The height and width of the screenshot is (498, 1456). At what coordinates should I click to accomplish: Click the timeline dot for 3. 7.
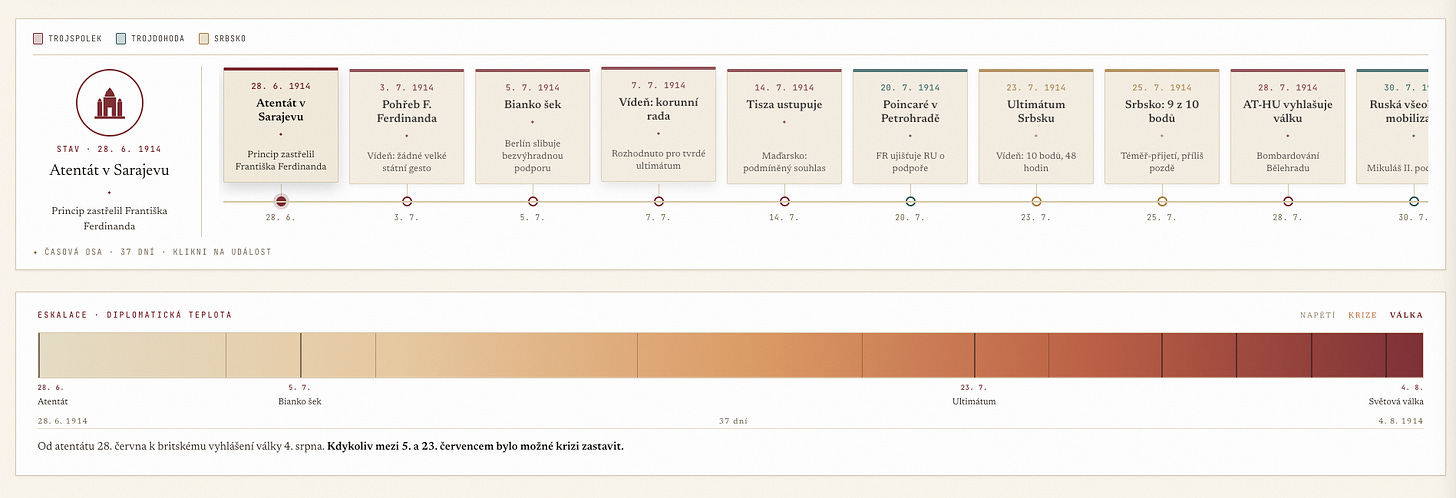click(406, 202)
